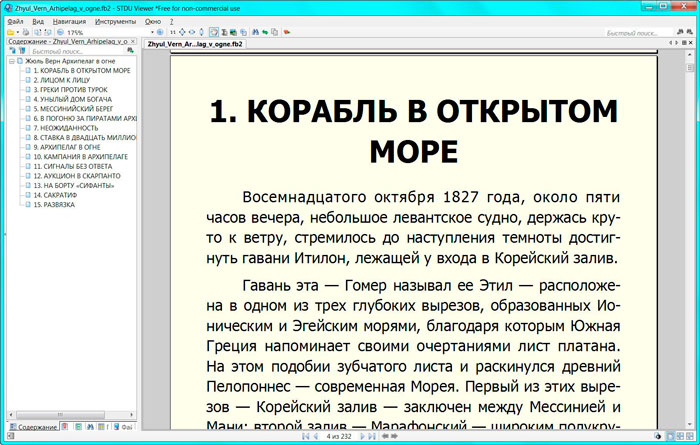
Task: Click the contents panel quick search field
Action: coord(76,51)
